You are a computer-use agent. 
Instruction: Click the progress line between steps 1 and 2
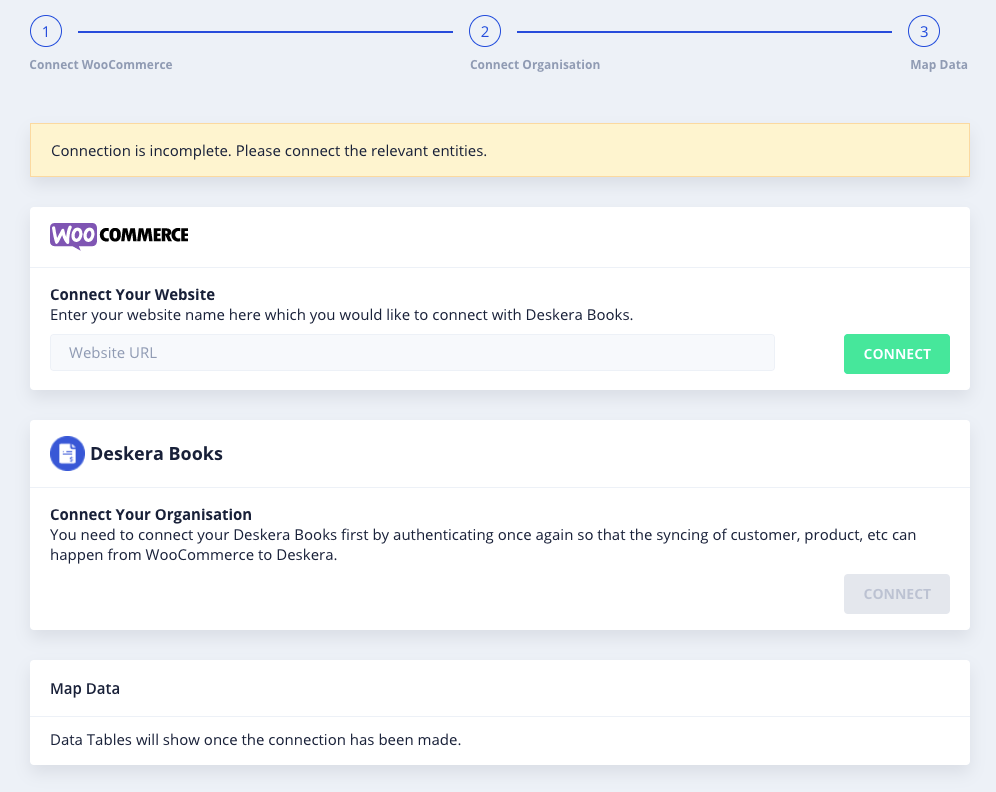266,31
